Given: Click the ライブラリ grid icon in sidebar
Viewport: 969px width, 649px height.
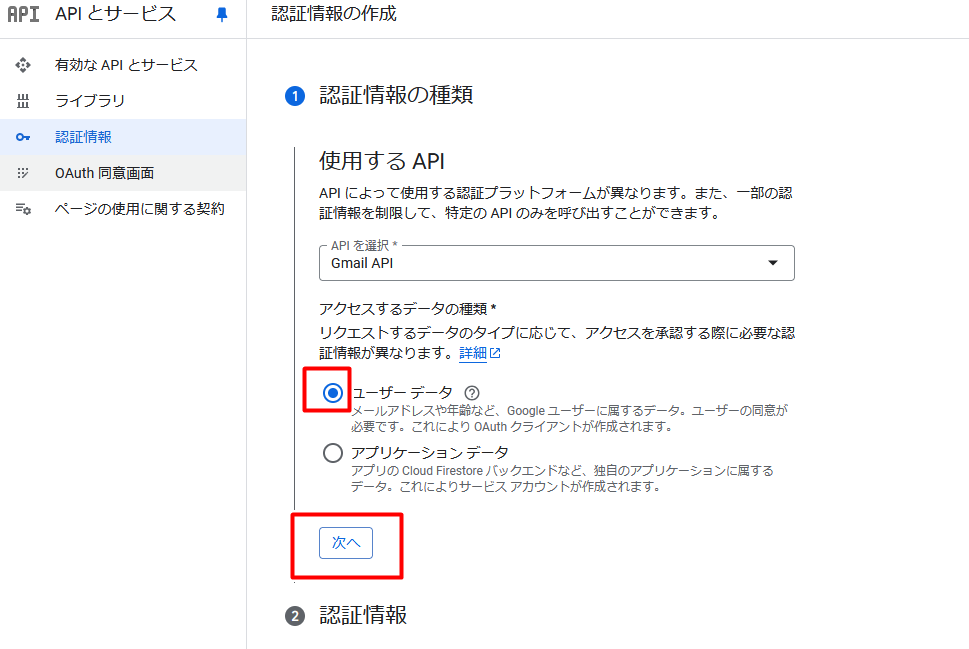Looking at the screenshot, I should tap(23, 100).
